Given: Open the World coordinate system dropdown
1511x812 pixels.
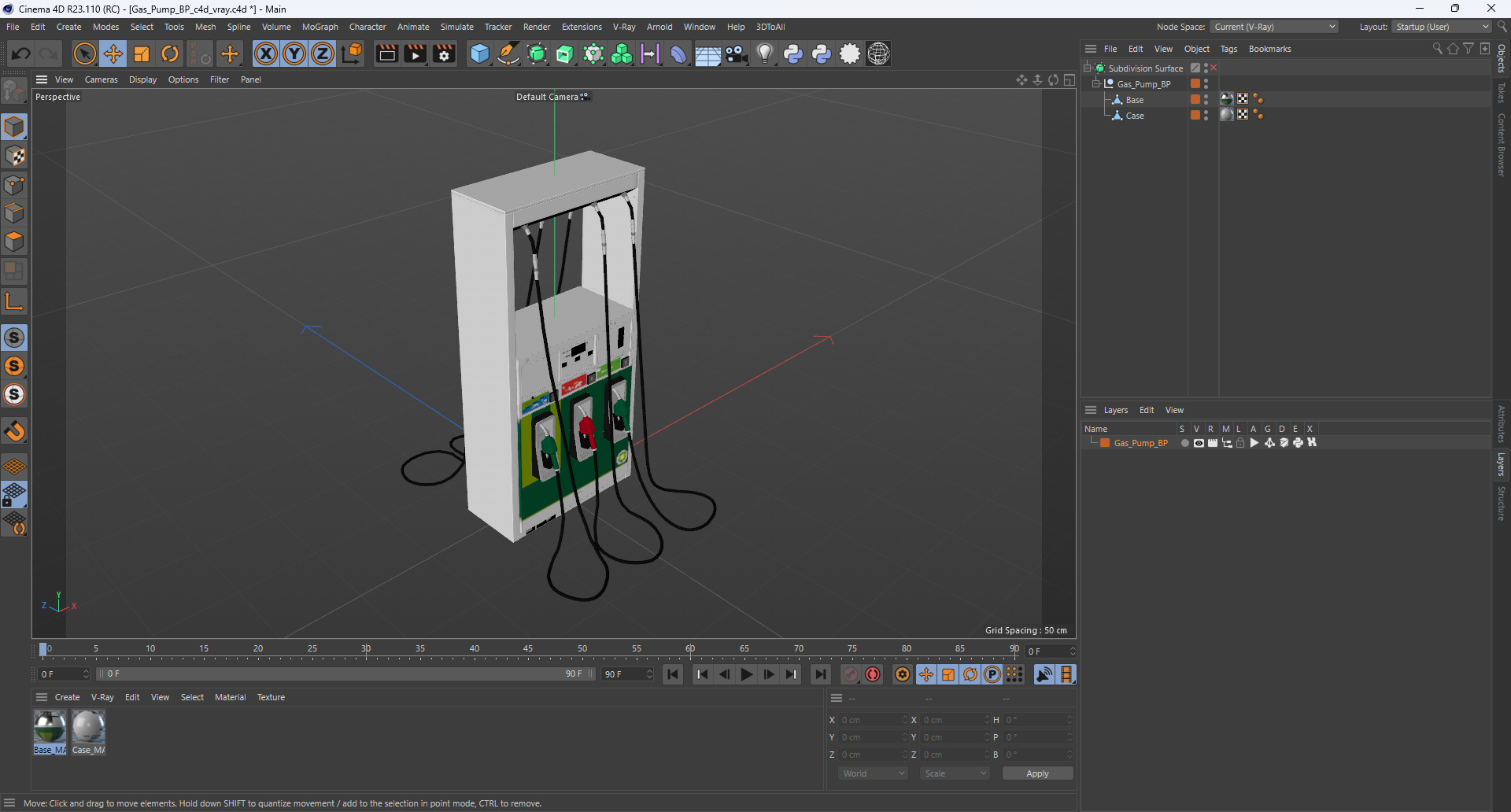Looking at the screenshot, I should click(873, 773).
